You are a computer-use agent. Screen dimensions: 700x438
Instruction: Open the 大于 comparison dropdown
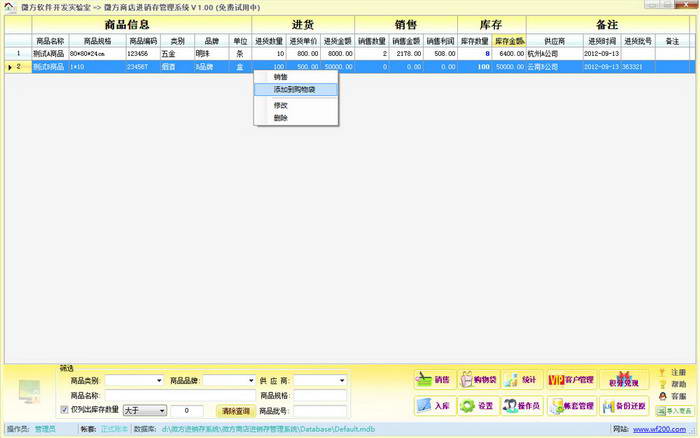[x=145, y=410]
